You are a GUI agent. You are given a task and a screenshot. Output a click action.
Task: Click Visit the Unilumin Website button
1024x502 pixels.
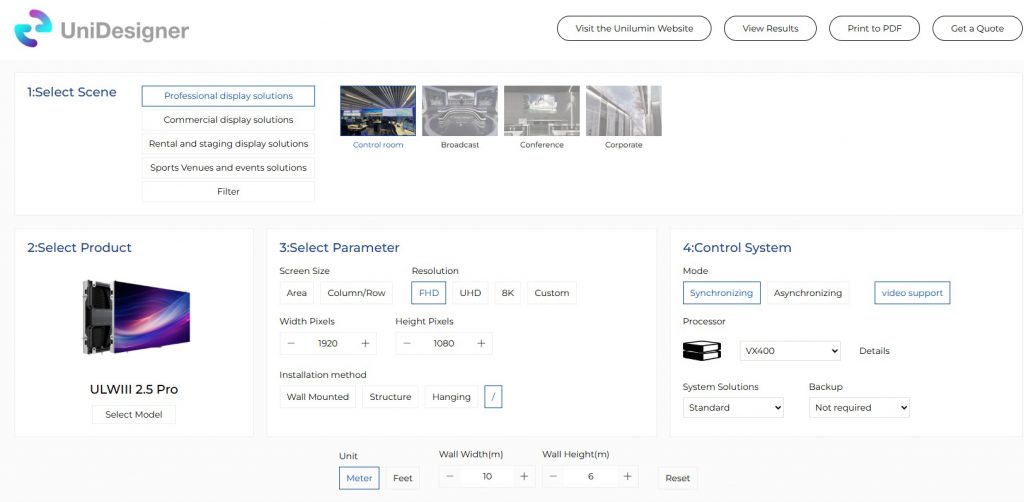pos(634,28)
